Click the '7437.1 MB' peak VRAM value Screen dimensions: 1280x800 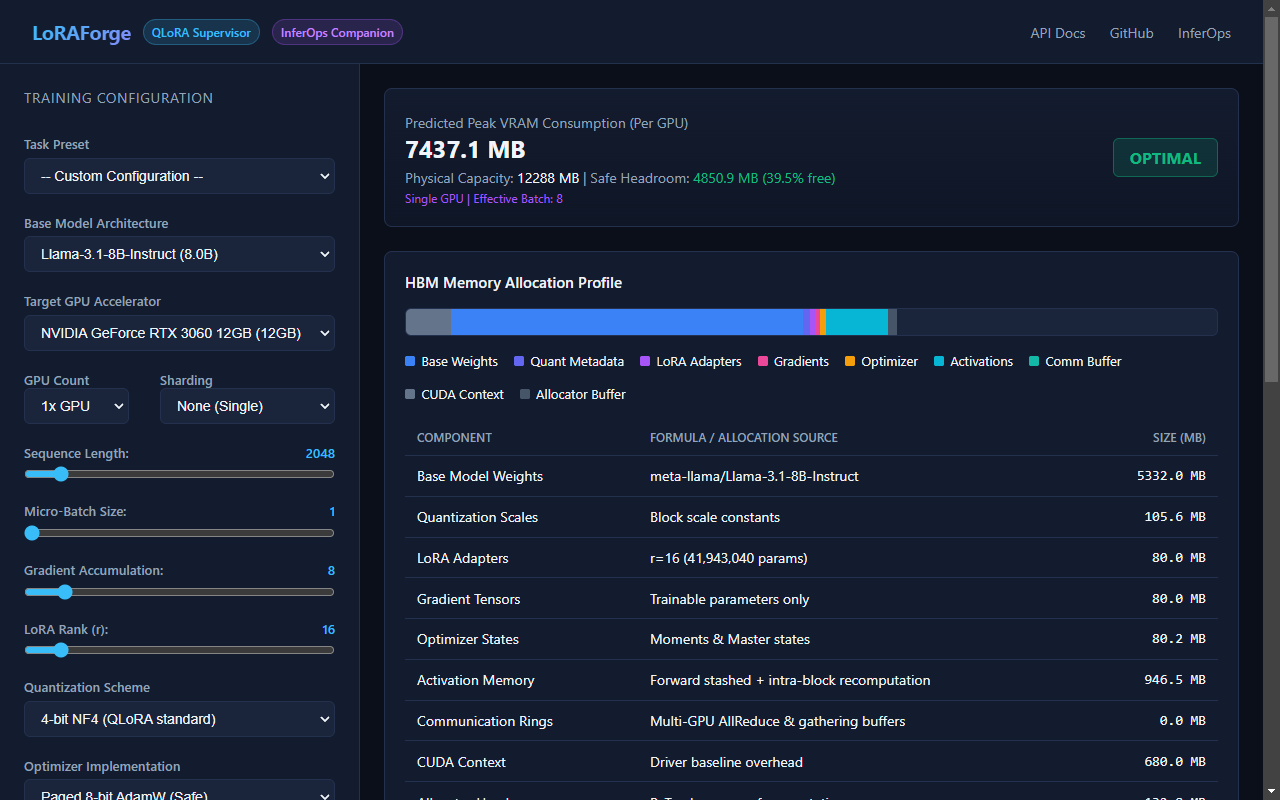(x=465, y=150)
